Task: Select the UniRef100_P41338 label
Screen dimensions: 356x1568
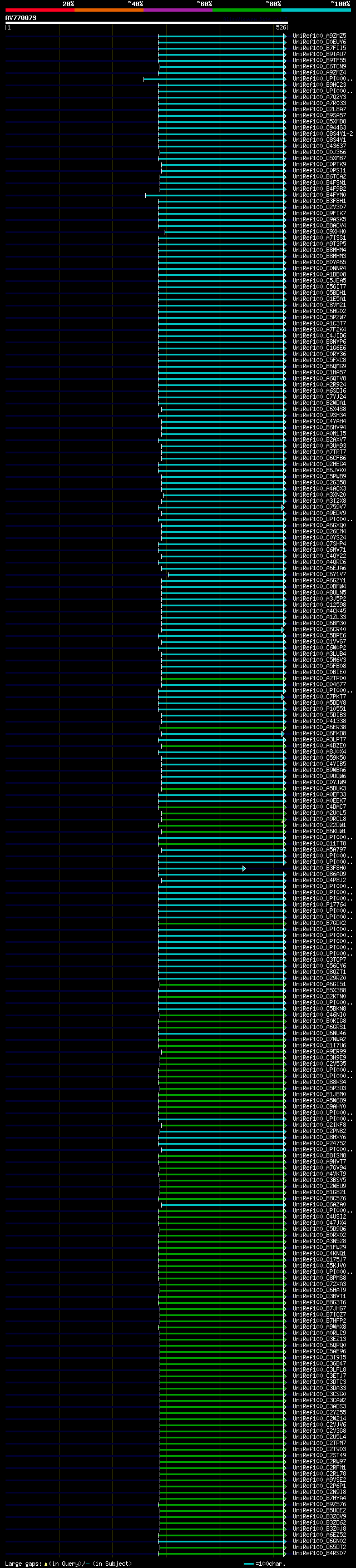Action: [x=319, y=721]
